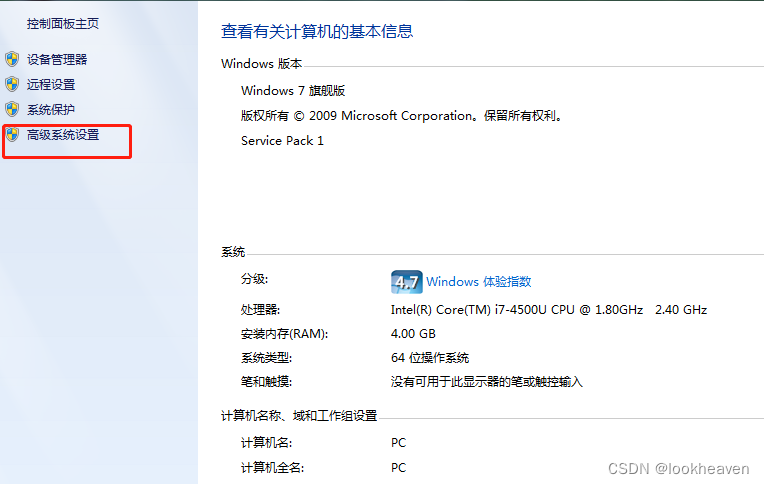
Task: Click the 版权所有 2009 Microsoft Corporation copyright line
Action: pyautogui.click(x=401, y=116)
